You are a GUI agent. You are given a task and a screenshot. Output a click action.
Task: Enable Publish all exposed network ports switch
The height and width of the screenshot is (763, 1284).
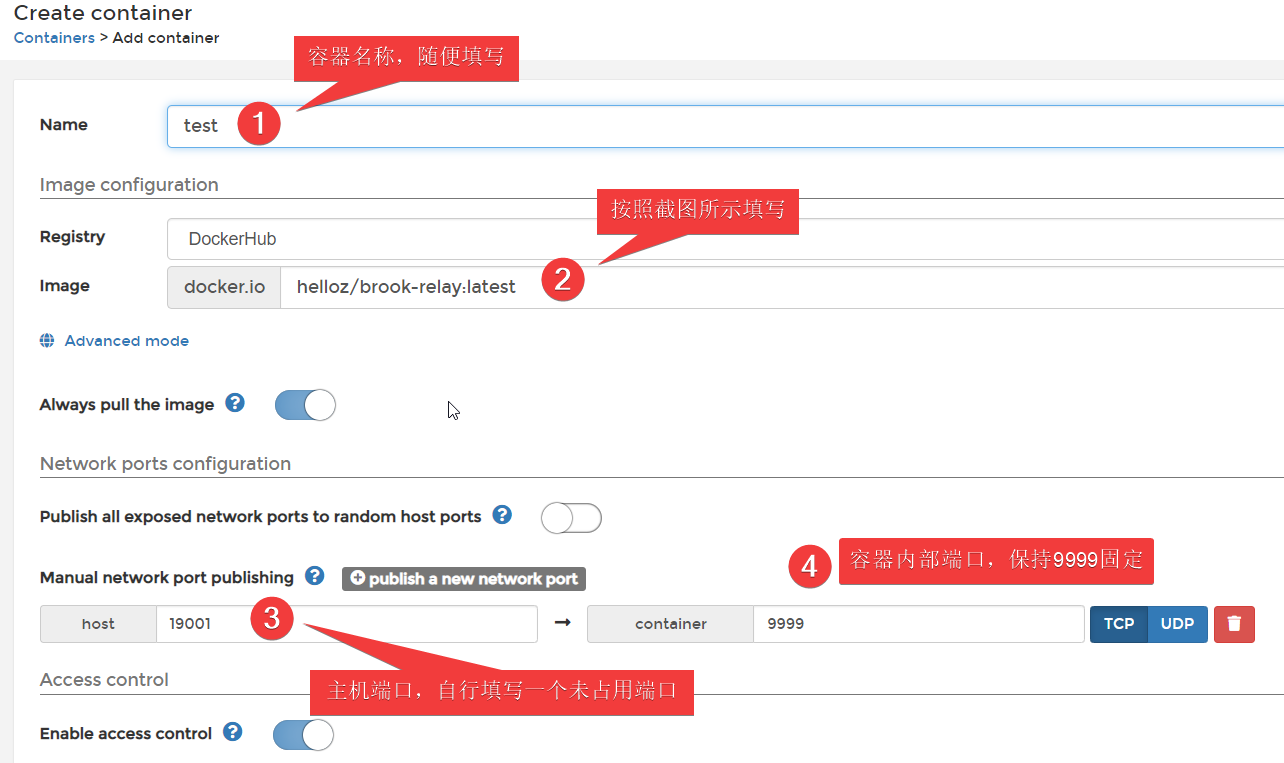571,518
